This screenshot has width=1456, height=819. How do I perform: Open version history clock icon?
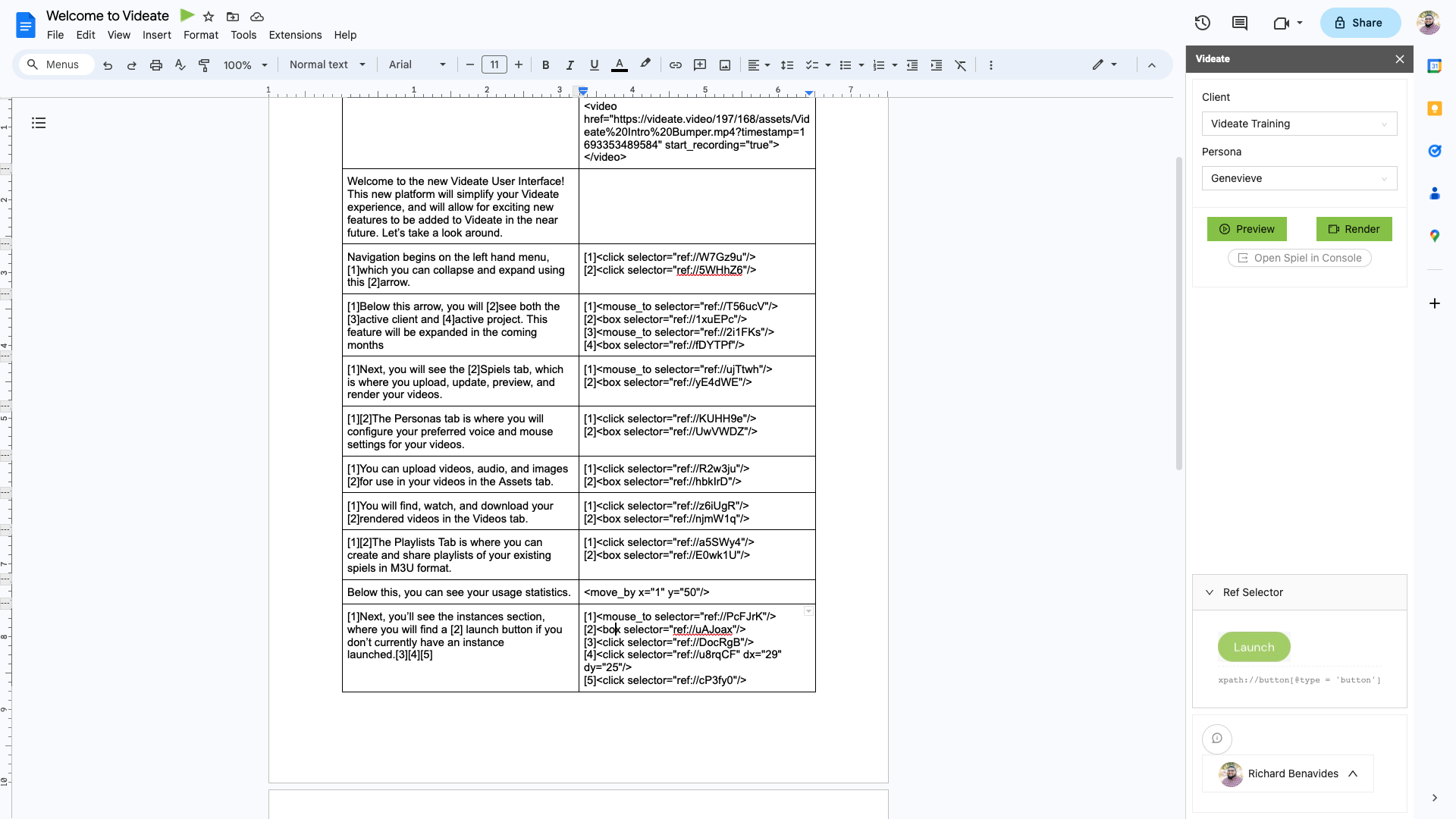pyautogui.click(x=1203, y=23)
